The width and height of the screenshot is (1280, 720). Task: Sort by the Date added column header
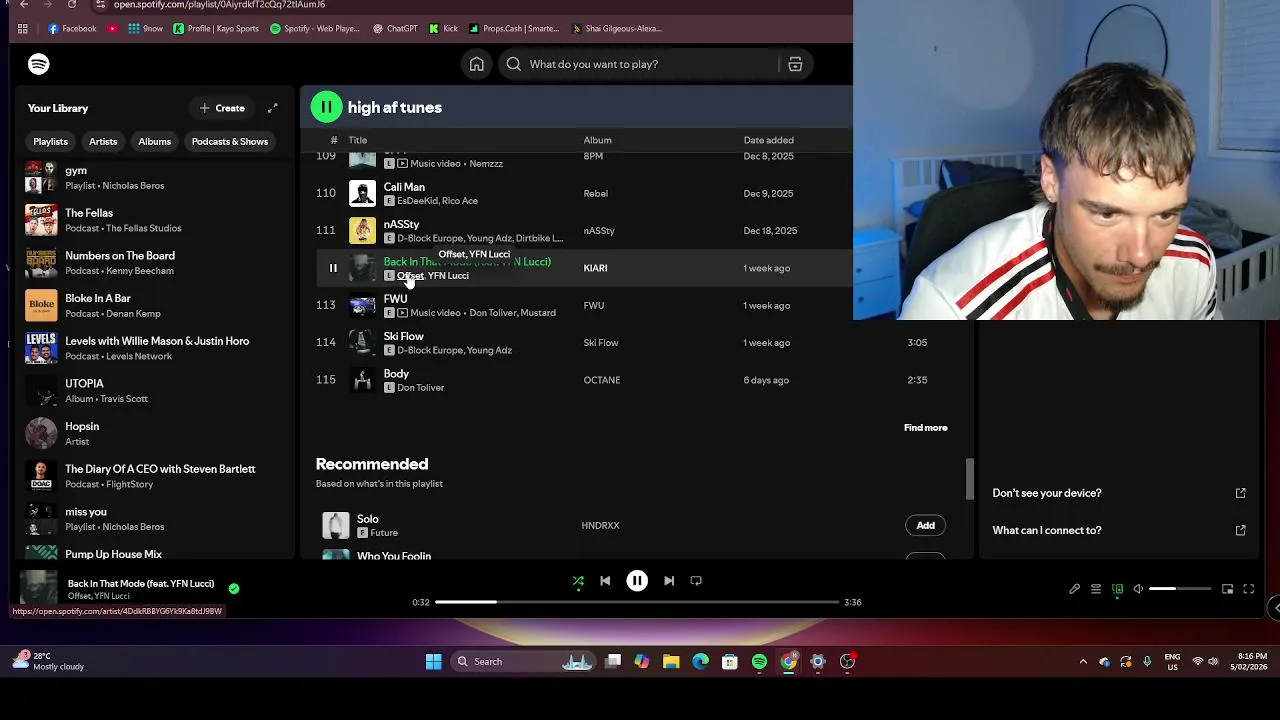(x=768, y=140)
